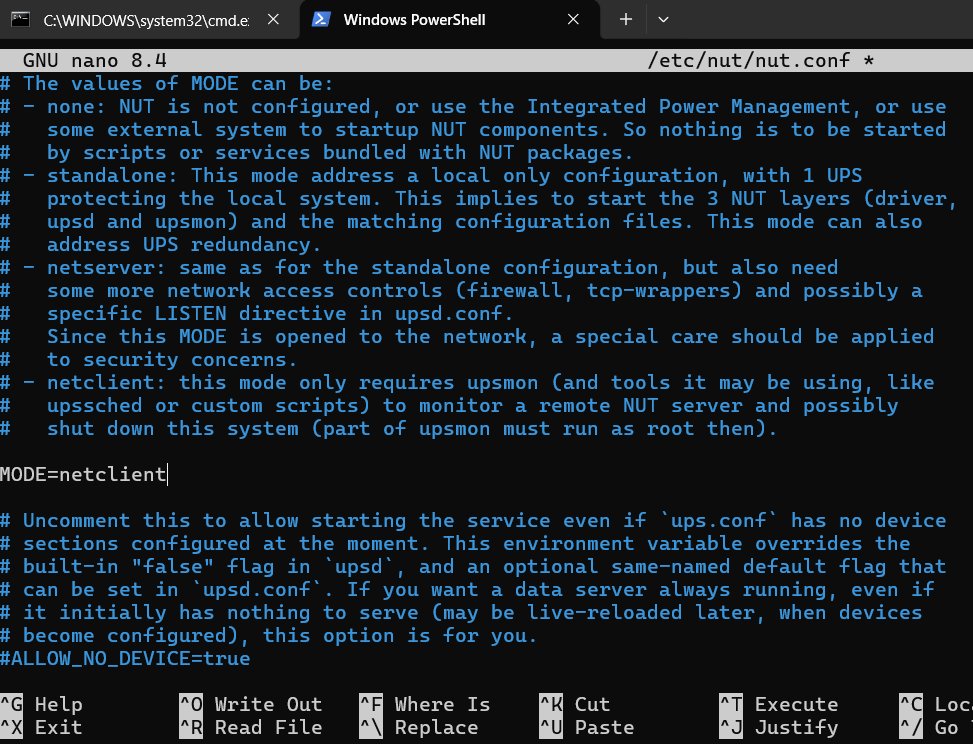The height and width of the screenshot is (744, 973).
Task: Click the PowerShell icon on the active tab
Action: click(322, 19)
